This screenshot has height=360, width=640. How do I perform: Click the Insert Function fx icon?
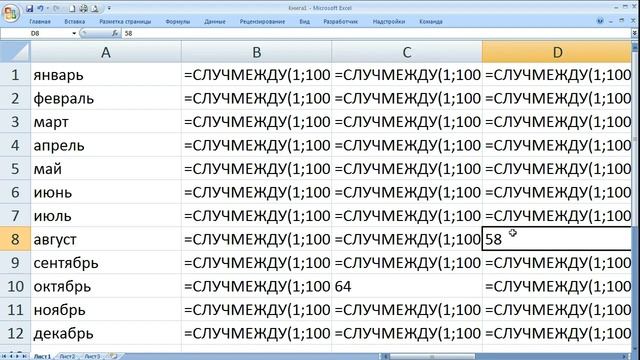(115, 33)
